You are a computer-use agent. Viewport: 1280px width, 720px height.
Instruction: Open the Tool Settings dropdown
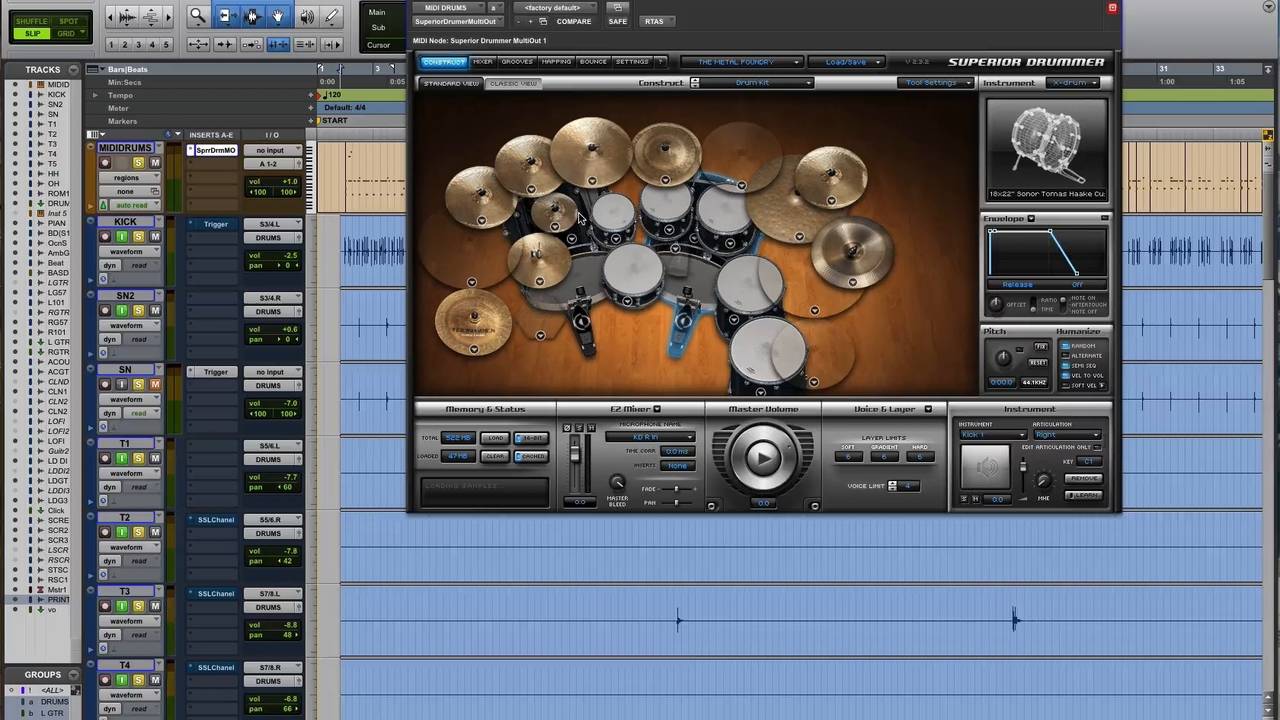pos(935,83)
